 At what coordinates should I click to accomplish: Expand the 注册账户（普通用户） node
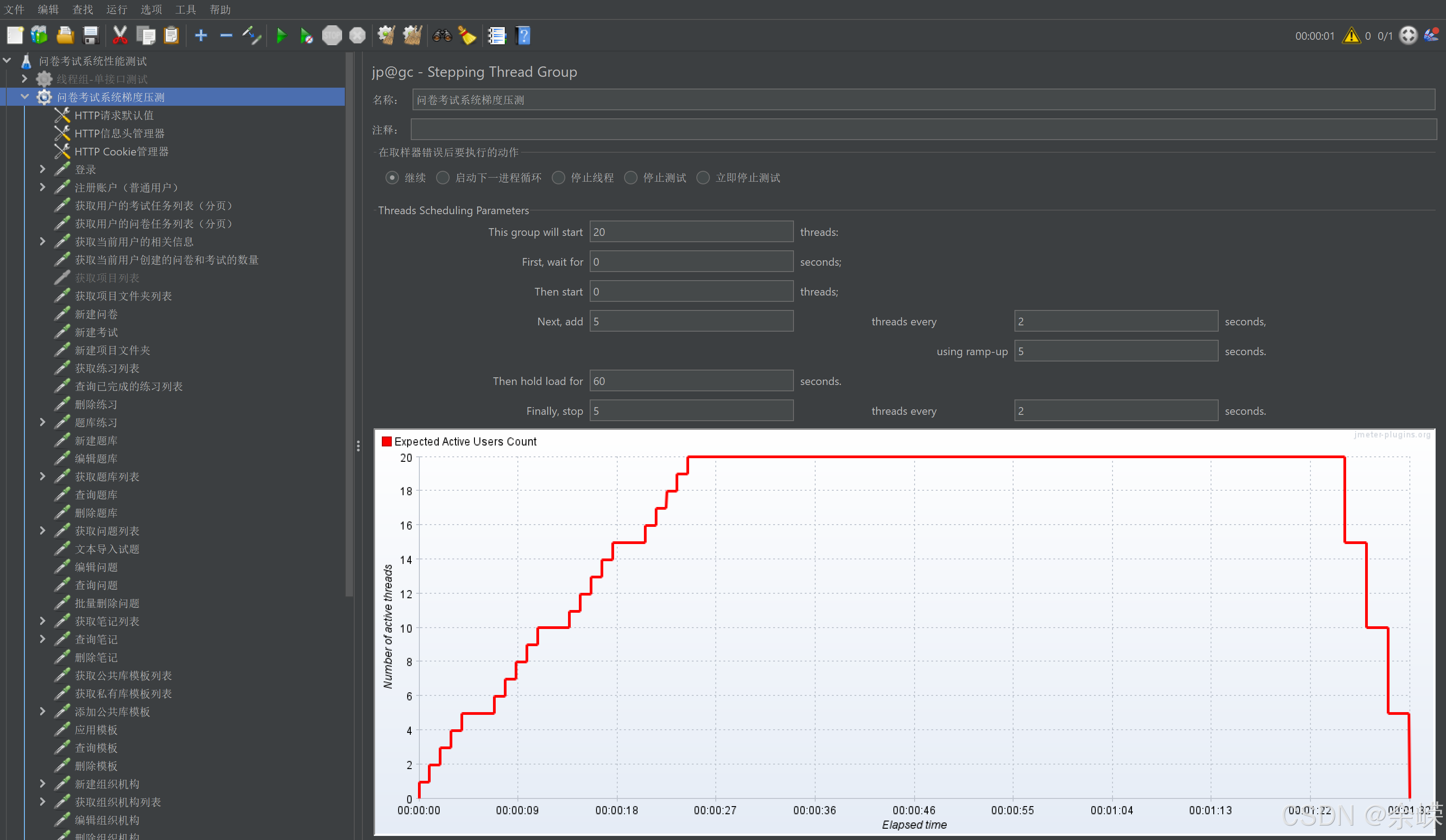pyautogui.click(x=42, y=187)
